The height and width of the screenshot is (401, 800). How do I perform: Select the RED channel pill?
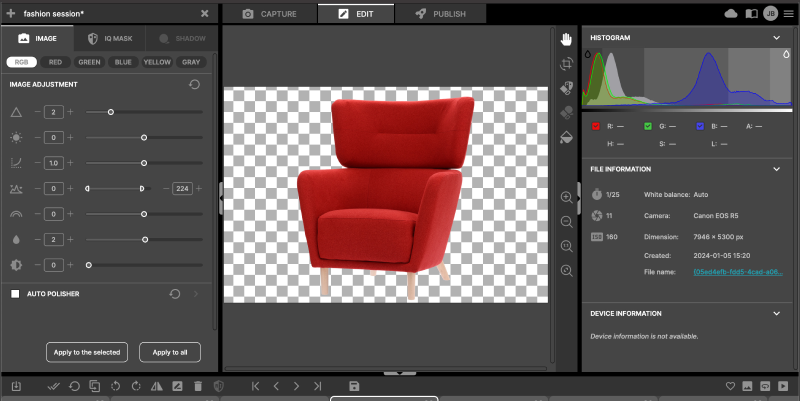tap(55, 62)
